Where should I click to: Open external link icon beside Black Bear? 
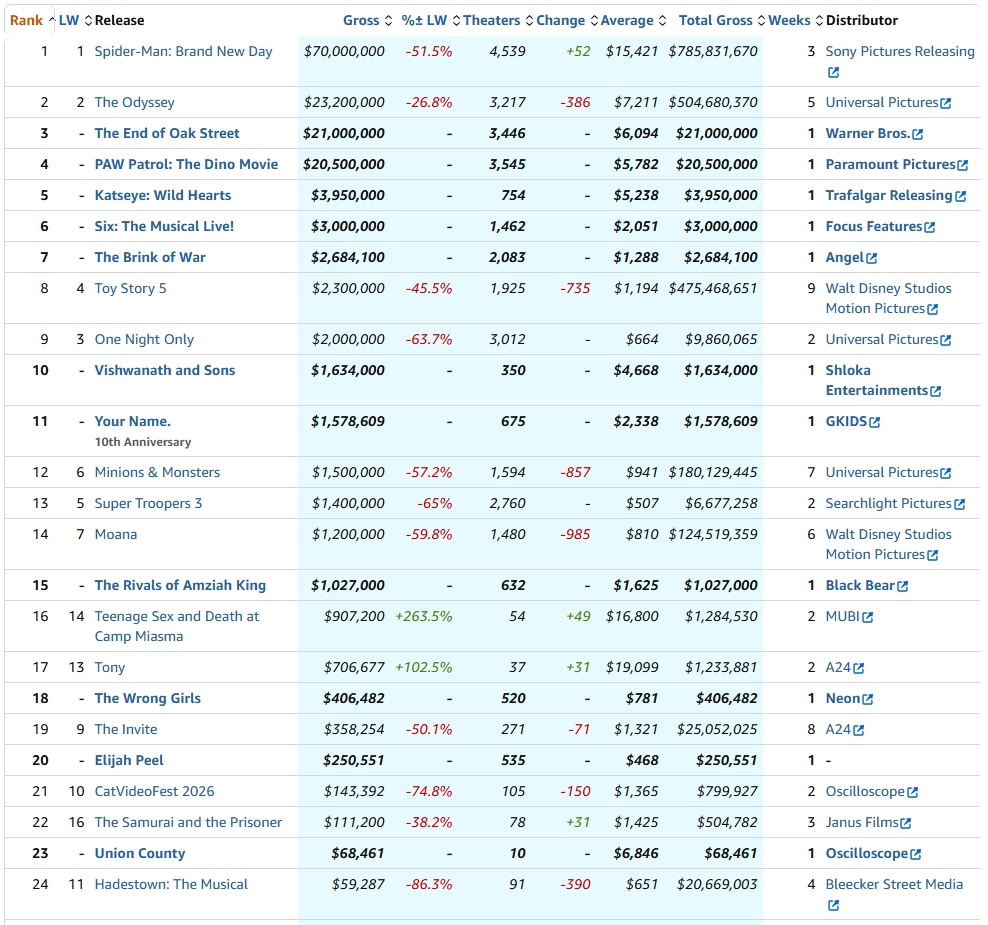pyautogui.click(x=902, y=586)
